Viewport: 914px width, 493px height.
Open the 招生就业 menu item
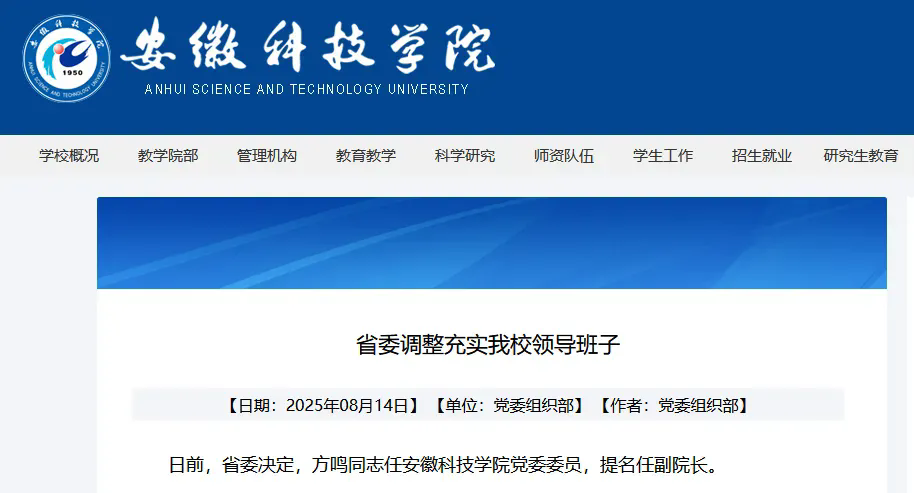[x=762, y=156]
